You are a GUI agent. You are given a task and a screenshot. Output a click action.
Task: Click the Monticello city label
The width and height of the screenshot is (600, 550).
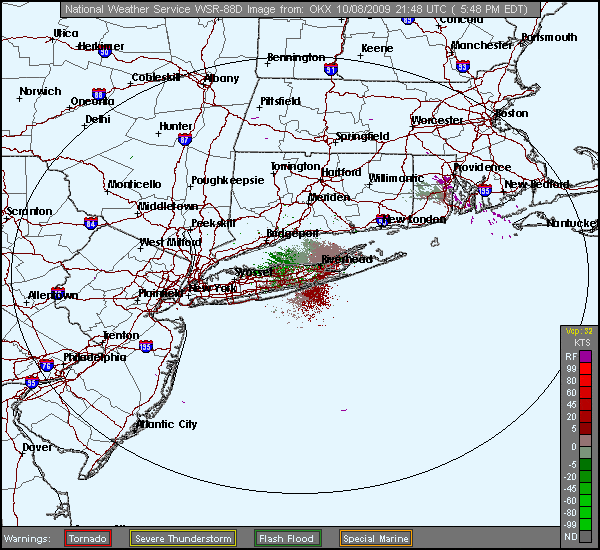tap(134, 184)
